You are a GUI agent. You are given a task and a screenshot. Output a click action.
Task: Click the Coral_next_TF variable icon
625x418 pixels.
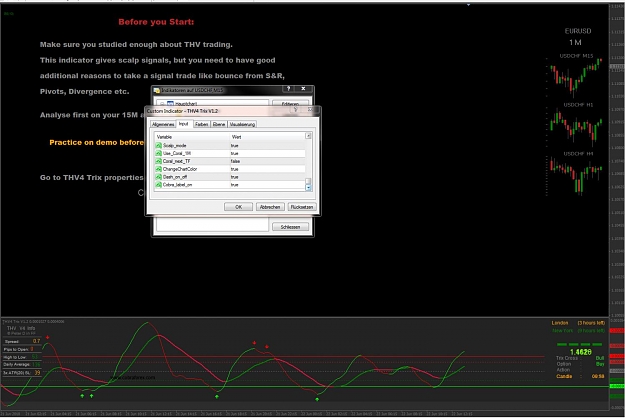tap(158, 161)
